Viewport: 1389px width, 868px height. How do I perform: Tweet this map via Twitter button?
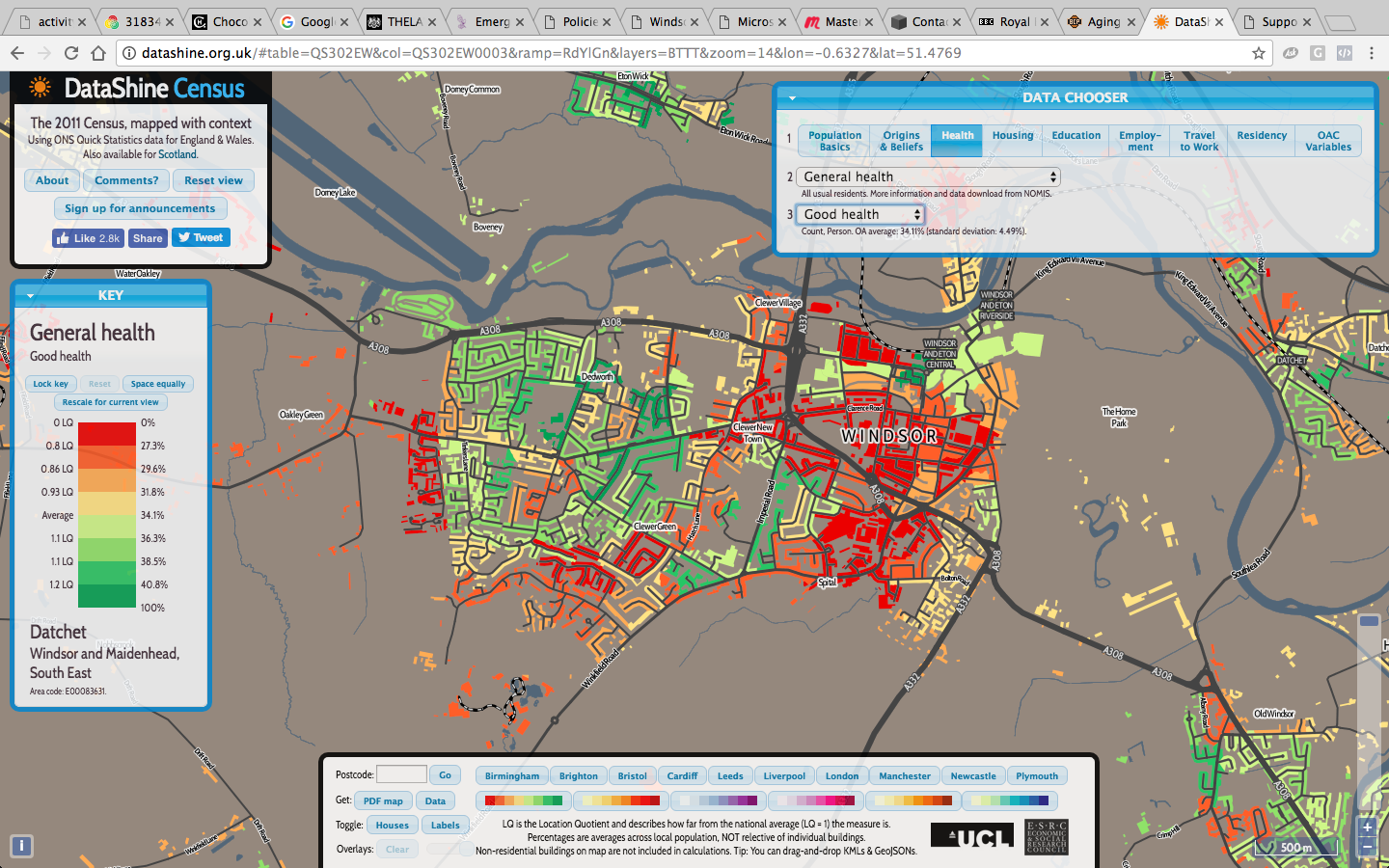201,237
